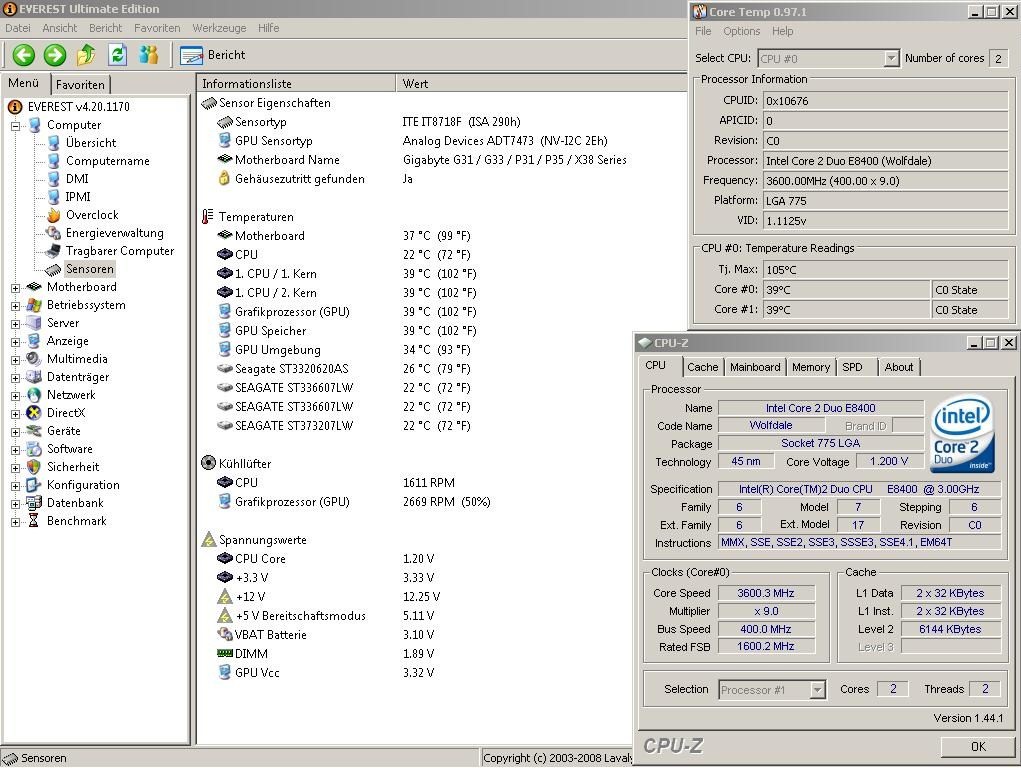Select the Energieverwaltung icon in tree
The height and width of the screenshot is (768, 1021).
[53, 233]
